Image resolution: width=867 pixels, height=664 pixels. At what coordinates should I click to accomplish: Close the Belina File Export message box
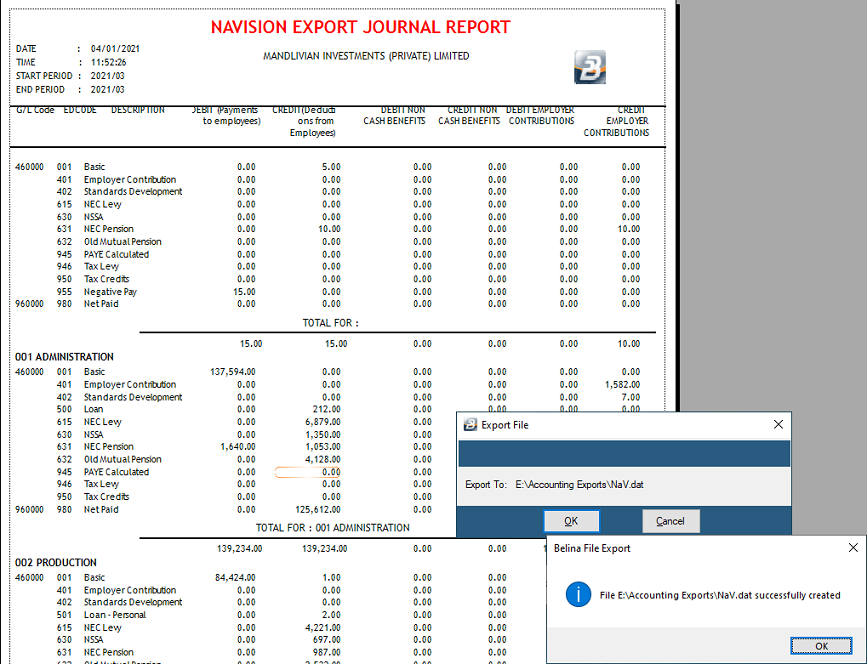pos(853,547)
